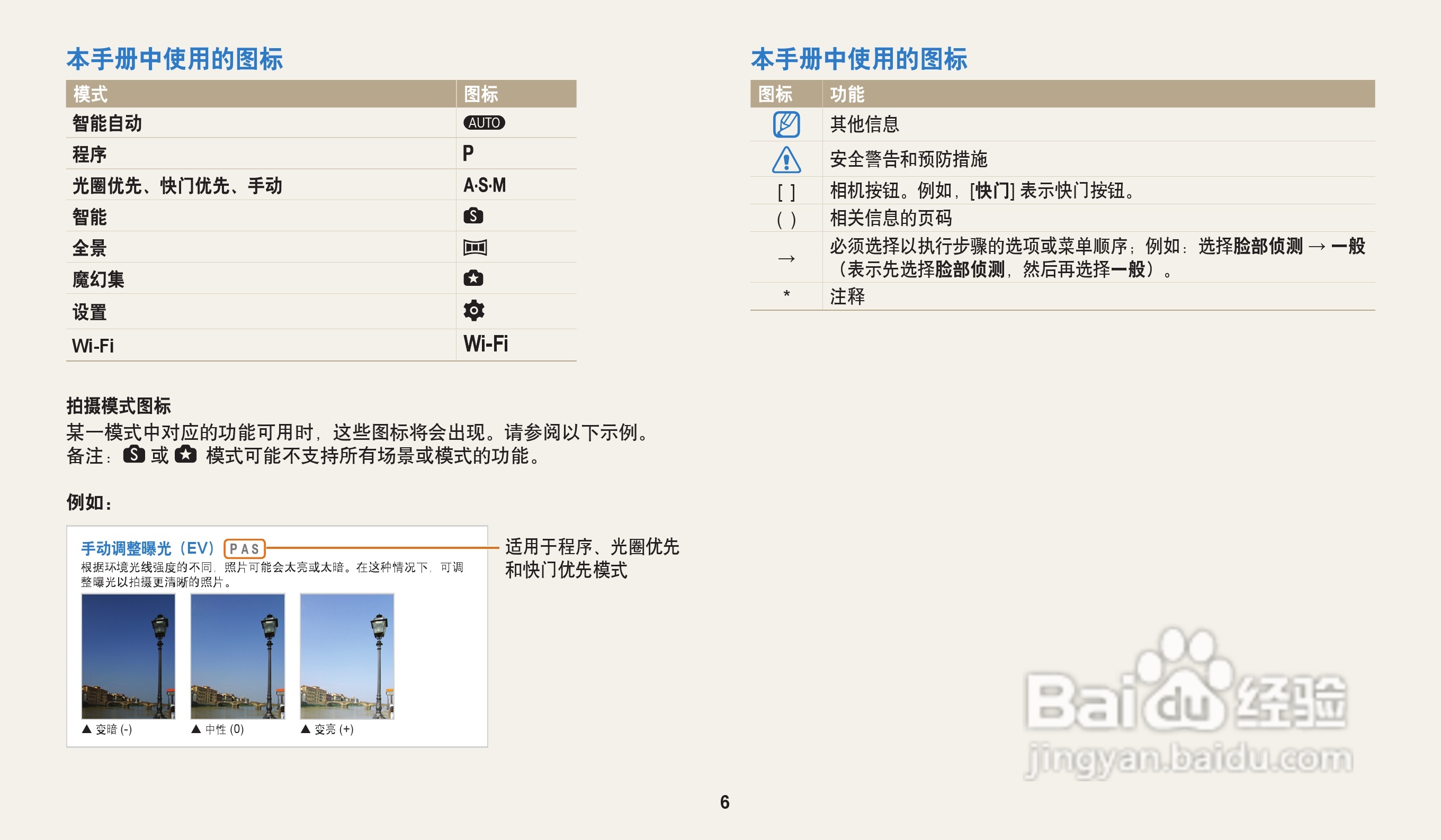Click the Wi-Fi mode label
This screenshot has height=840, width=1441.
pos(92,345)
